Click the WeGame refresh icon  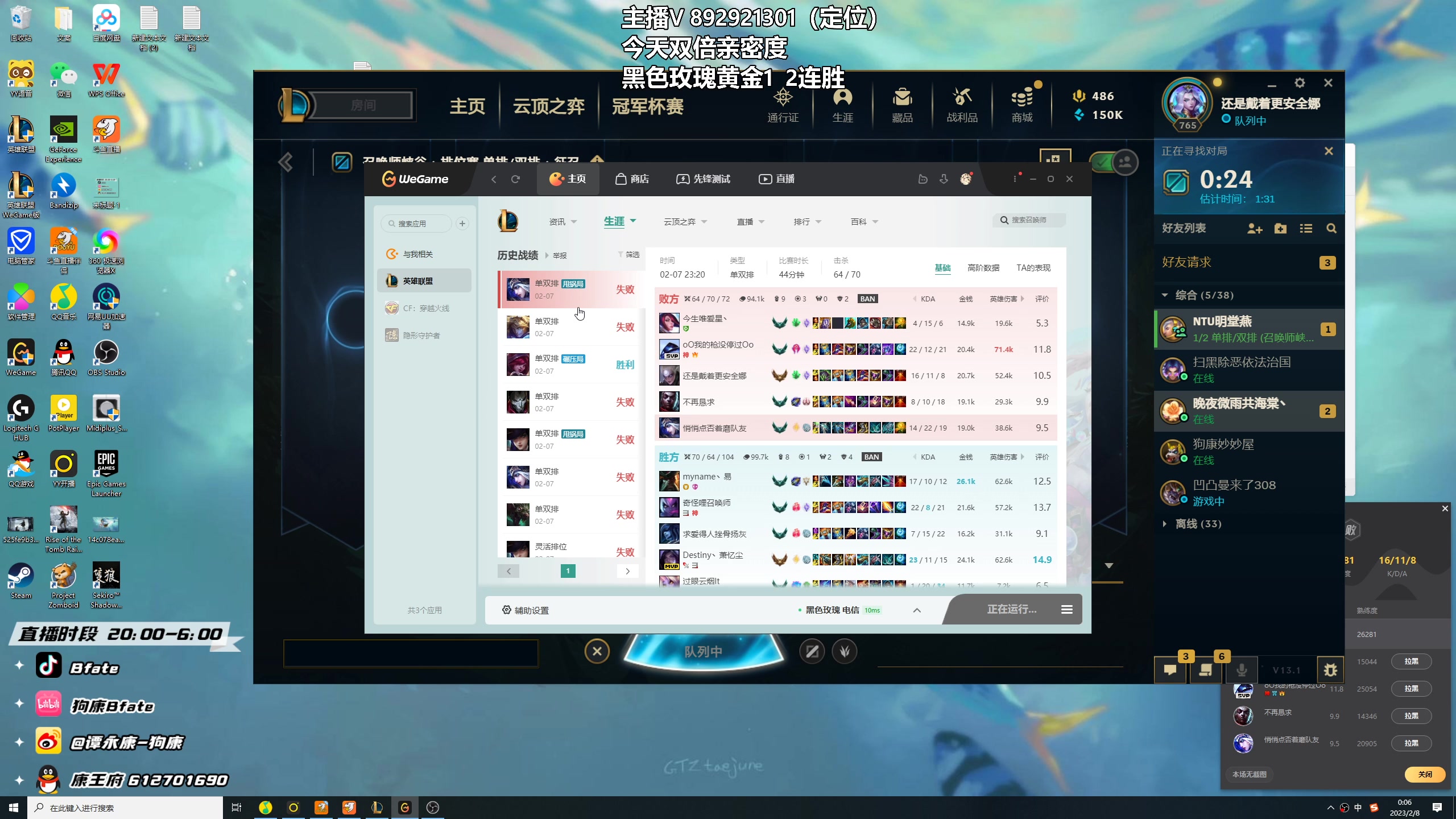[515, 179]
